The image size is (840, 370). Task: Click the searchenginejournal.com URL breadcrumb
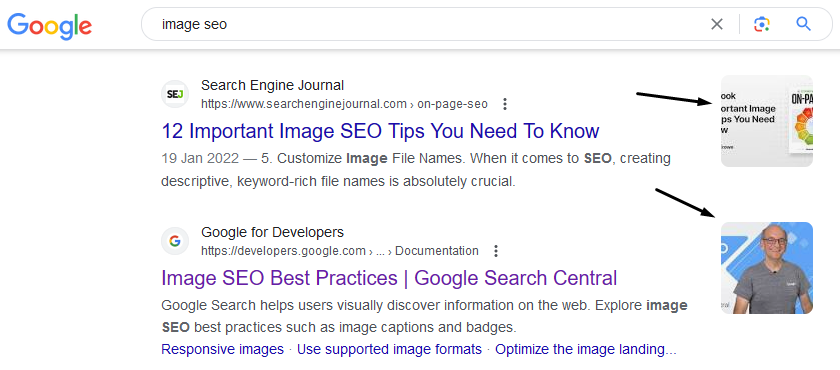(x=344, y=104)
